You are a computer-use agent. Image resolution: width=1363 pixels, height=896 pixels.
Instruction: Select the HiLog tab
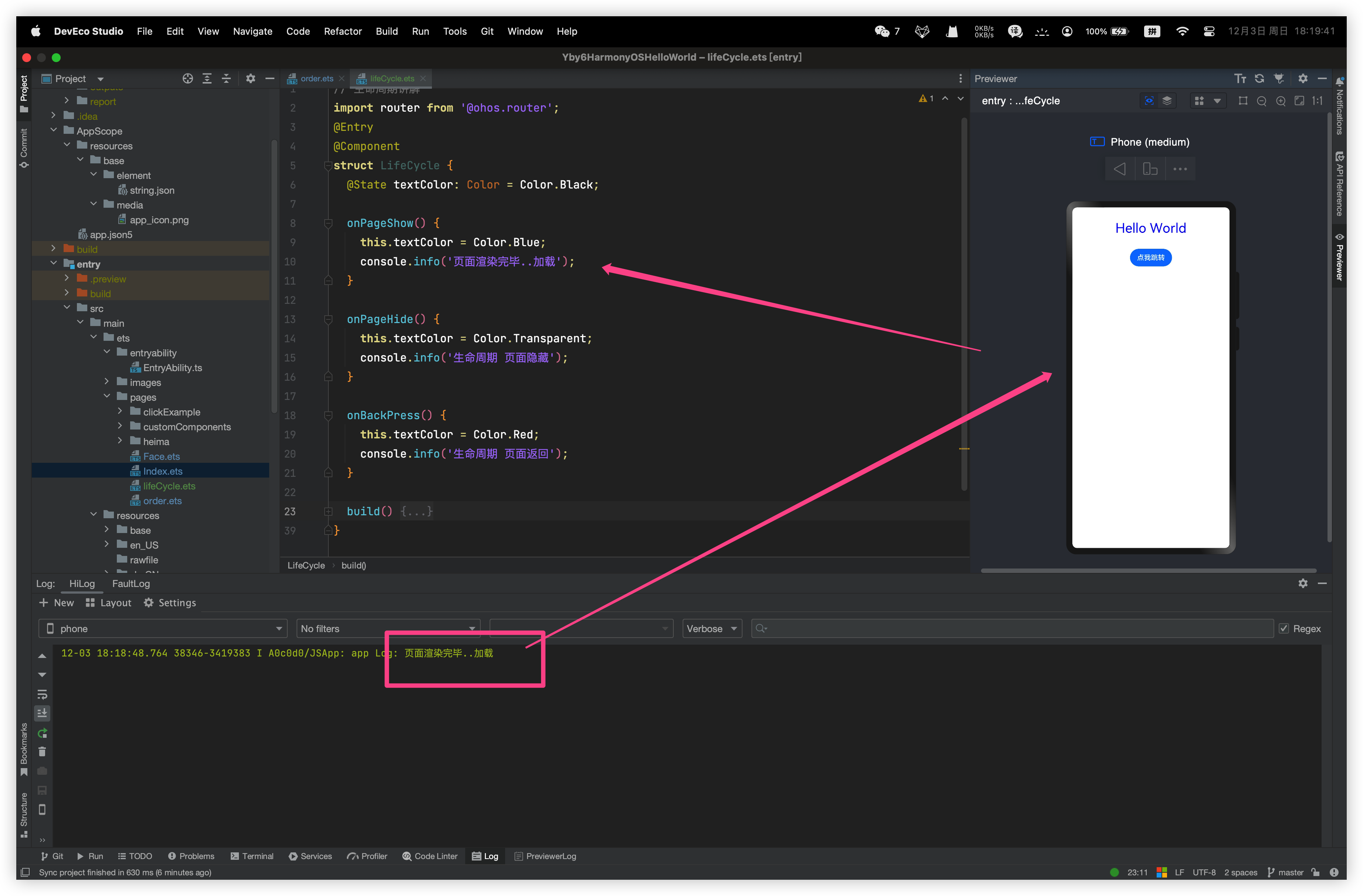click(82, 583)
